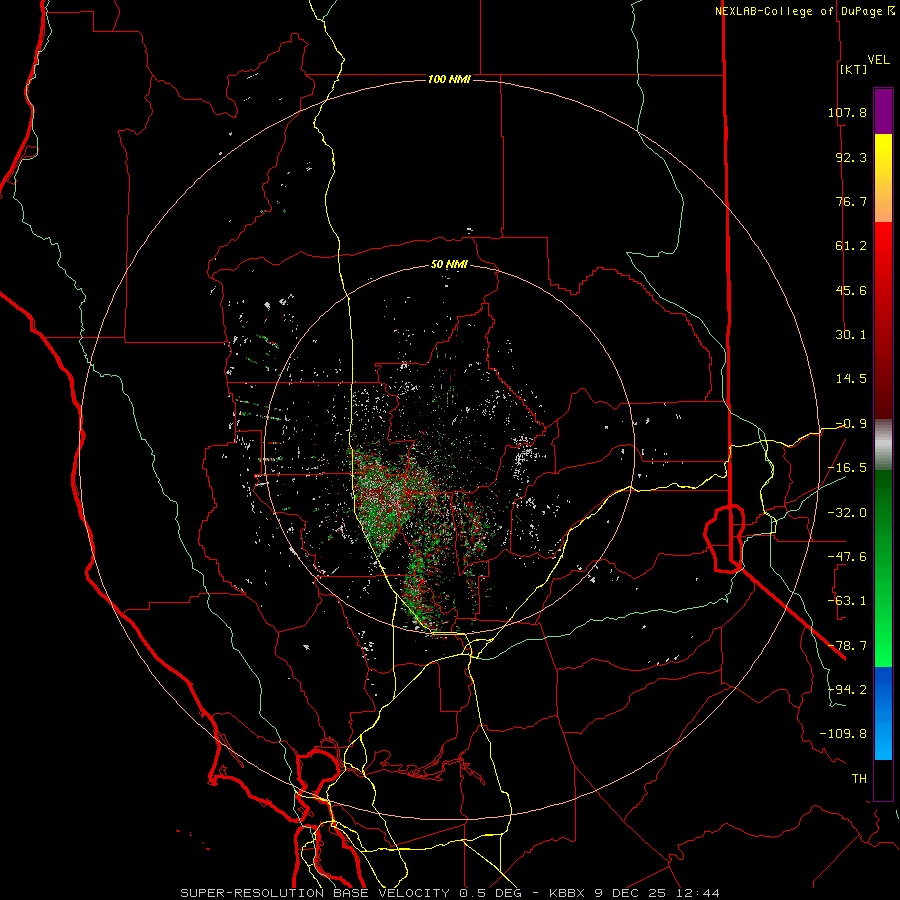This screenshot has height=900, width=900.
Task: Click the TH legend label
Action: point(859,778)
